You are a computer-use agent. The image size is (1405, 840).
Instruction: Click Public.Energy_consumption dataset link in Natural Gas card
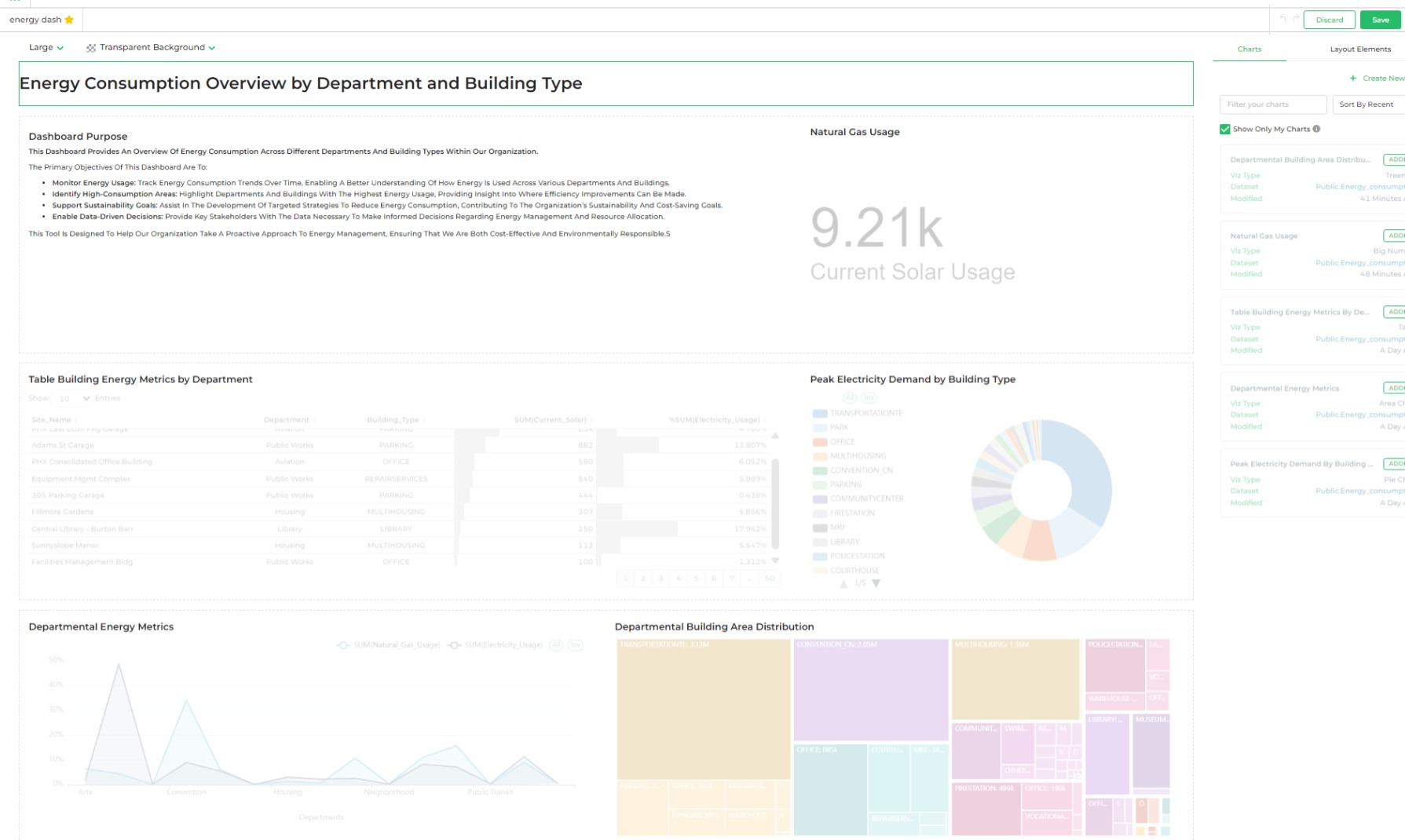[x=1359, y=263]
